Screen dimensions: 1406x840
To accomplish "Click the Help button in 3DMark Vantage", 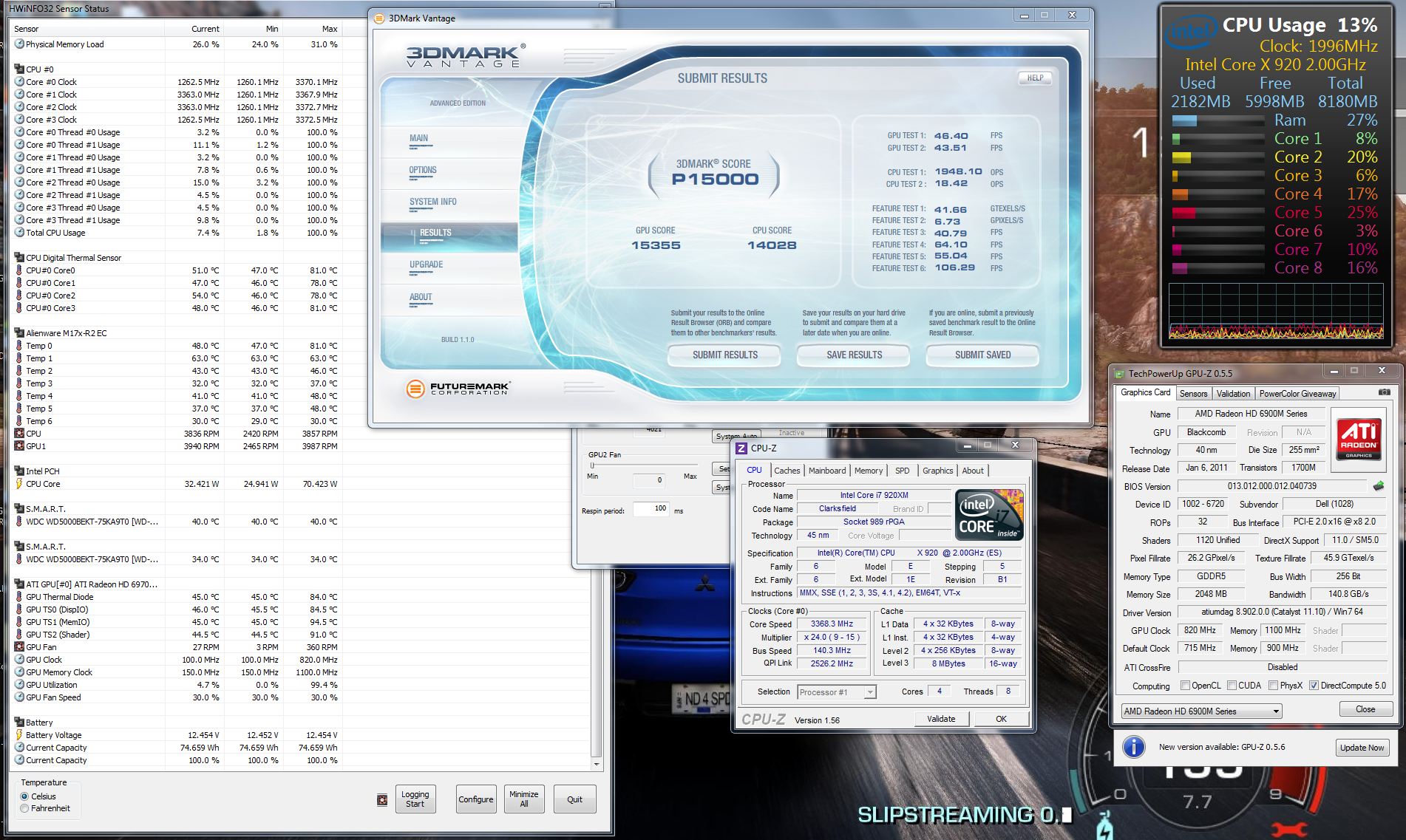I will click(1035, 78).
